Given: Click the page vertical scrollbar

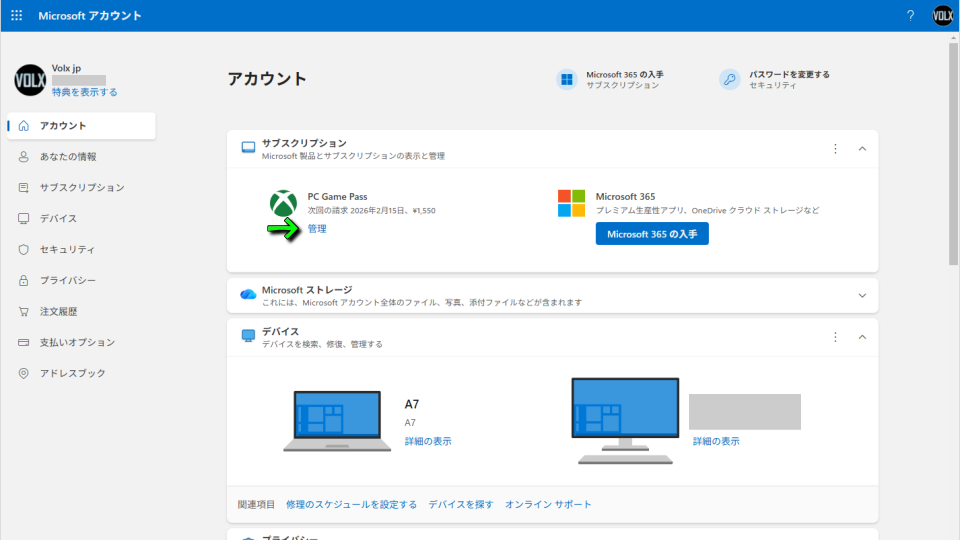Looking at the screenshot, I should (953, 150).
